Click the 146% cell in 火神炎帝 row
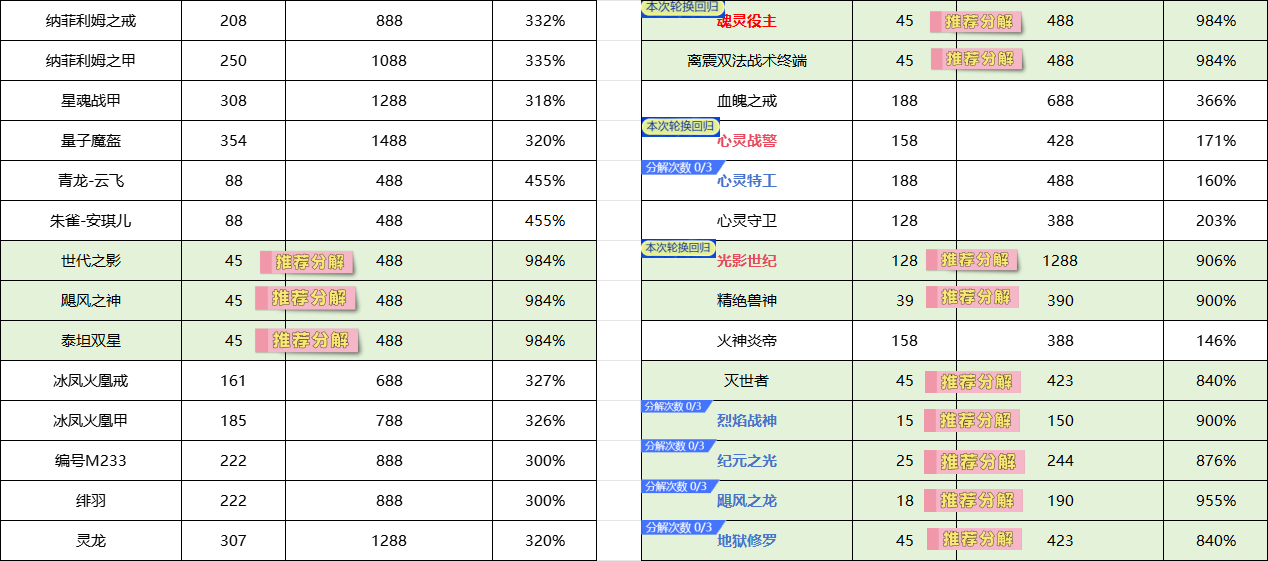The image size is (1268, 561). tap(1216, 340)
